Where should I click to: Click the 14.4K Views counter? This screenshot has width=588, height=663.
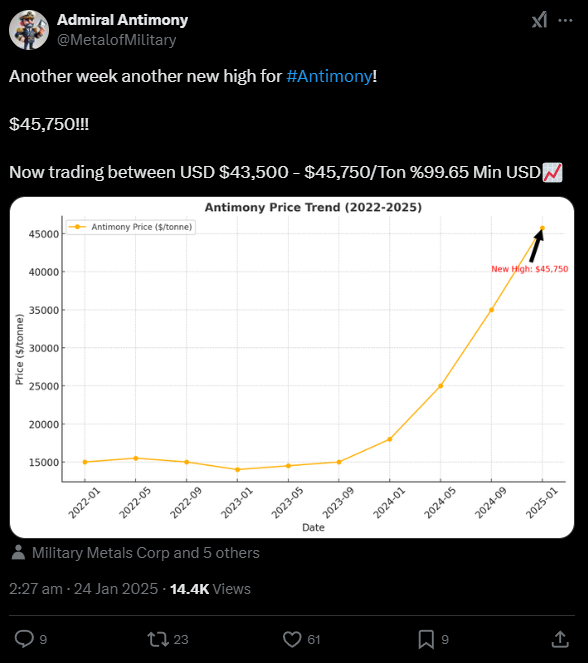pos(210,589)
